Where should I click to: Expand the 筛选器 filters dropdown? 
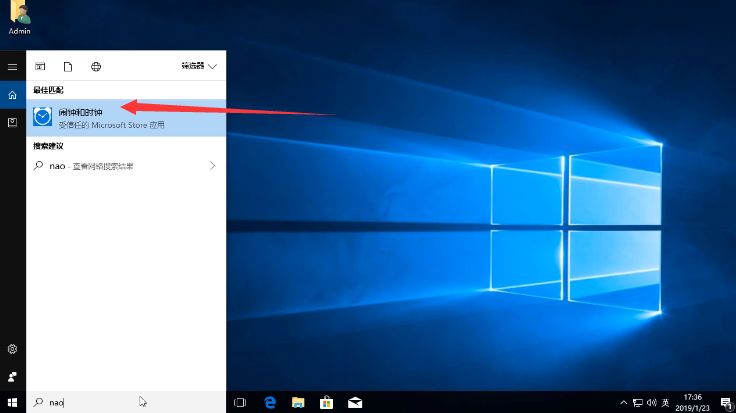pyautogui.click(x=199, y=67)
